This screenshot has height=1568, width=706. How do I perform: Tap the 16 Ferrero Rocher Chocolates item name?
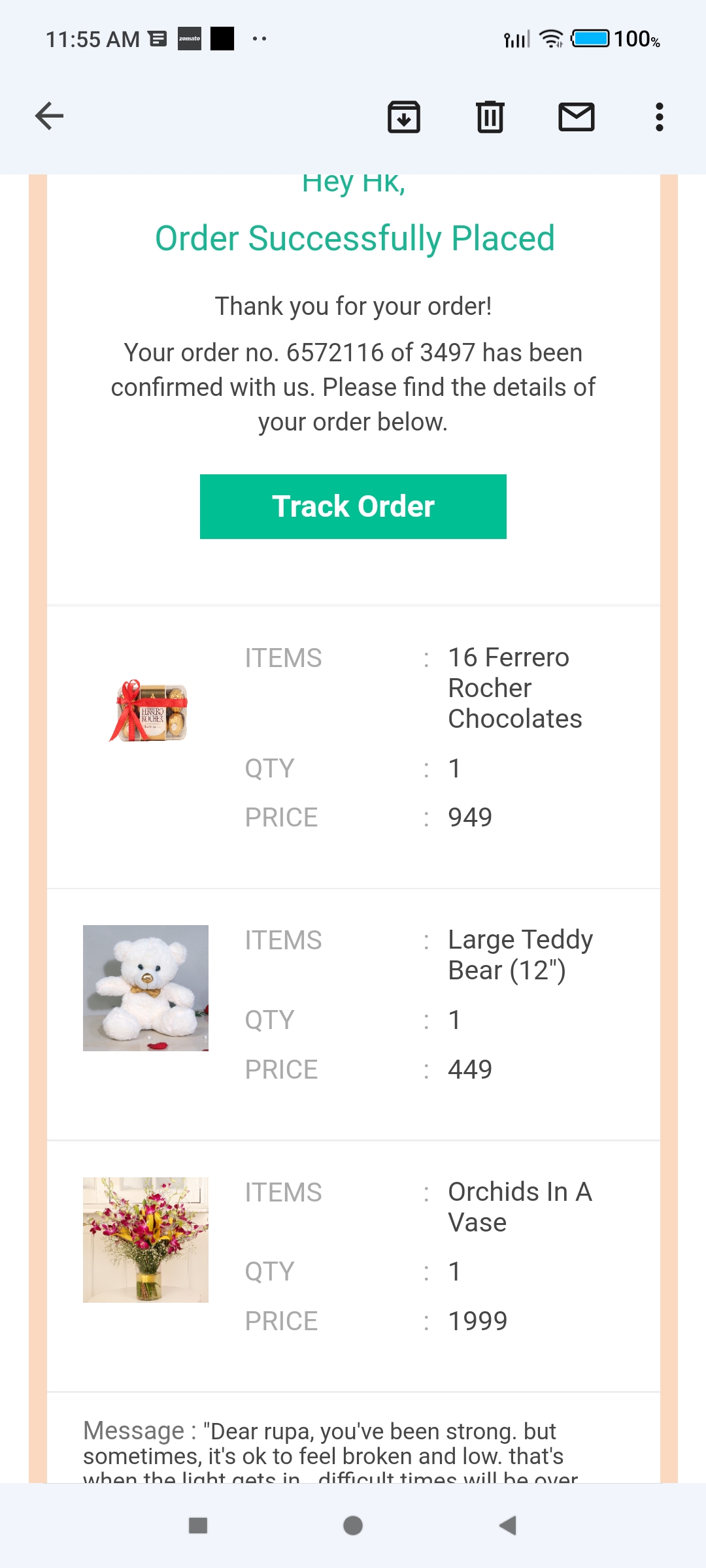pyautogui.click(x=514, y=688)
